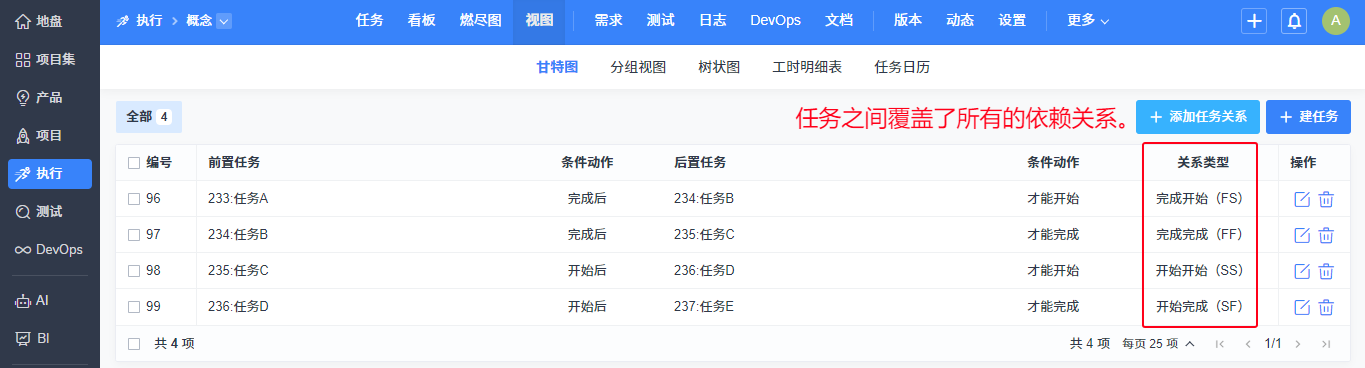Switch to 分组视图 sub-tab

[638, 68]
